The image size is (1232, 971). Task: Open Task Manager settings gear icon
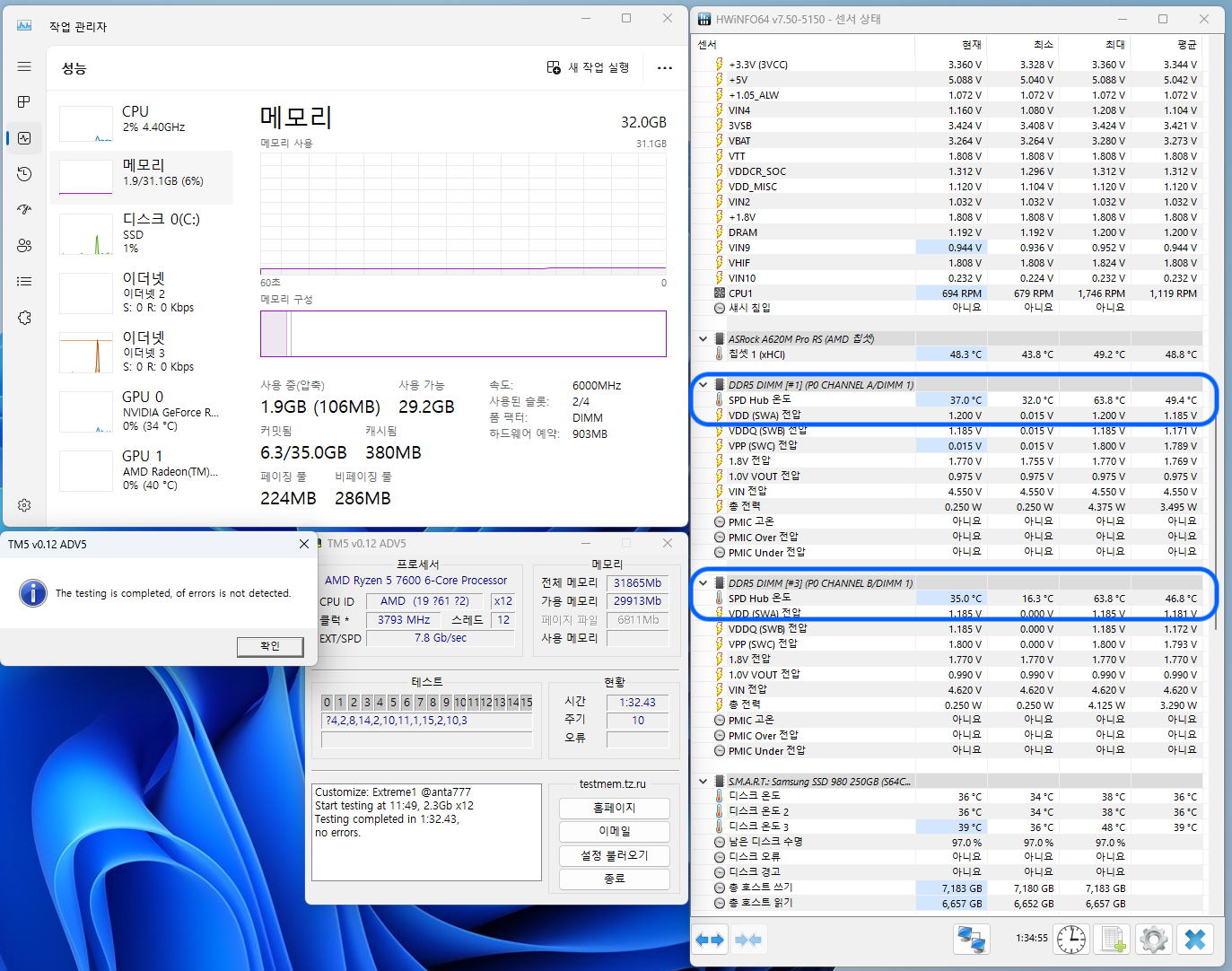pyautogui.click(x=24, y=505)
